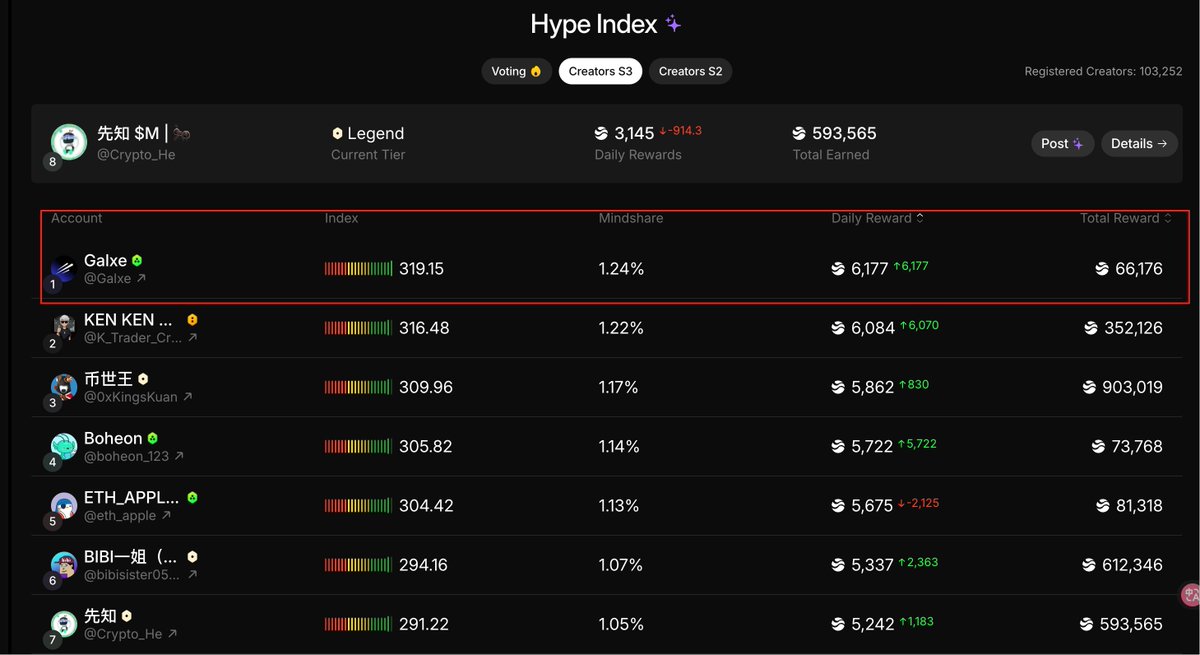This screenshot has height=655, width=1200.
Task: Open the row 7 @Crypto_He link arrow
Action: click(x=172, y=634)
